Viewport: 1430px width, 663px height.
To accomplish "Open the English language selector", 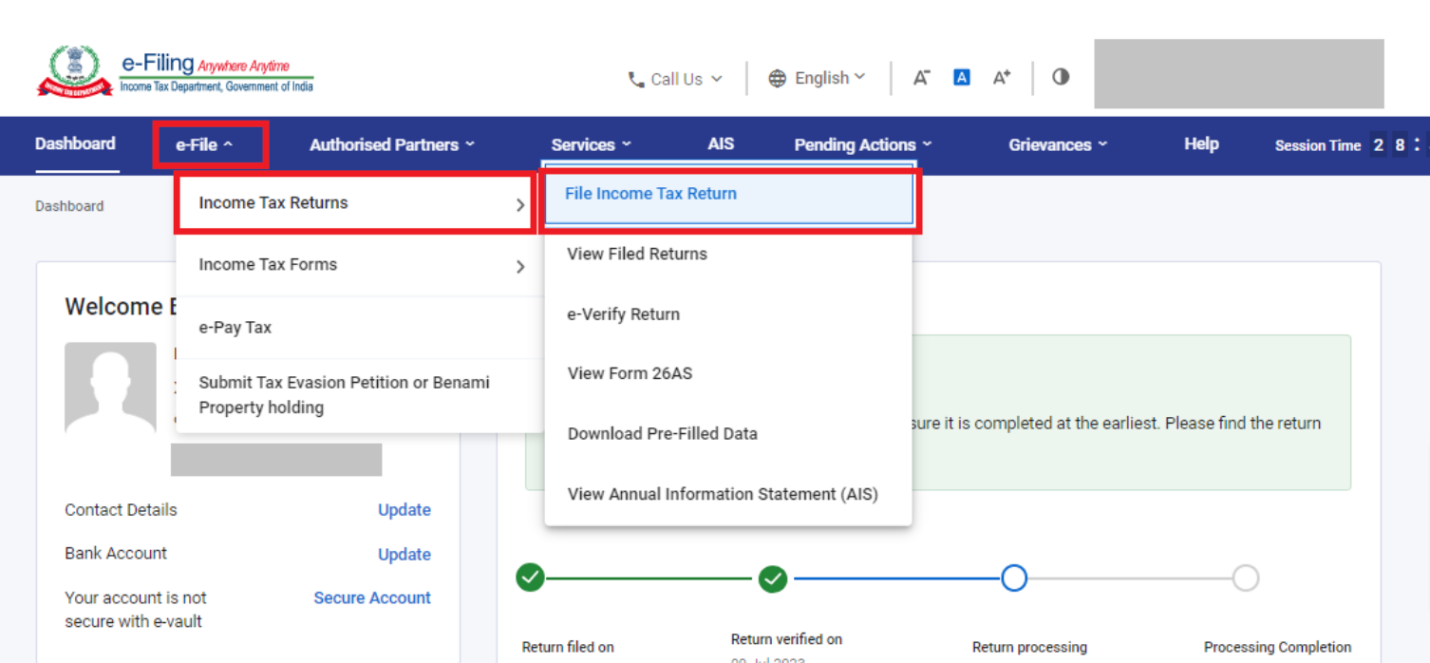I will click(x=817, y=78).
